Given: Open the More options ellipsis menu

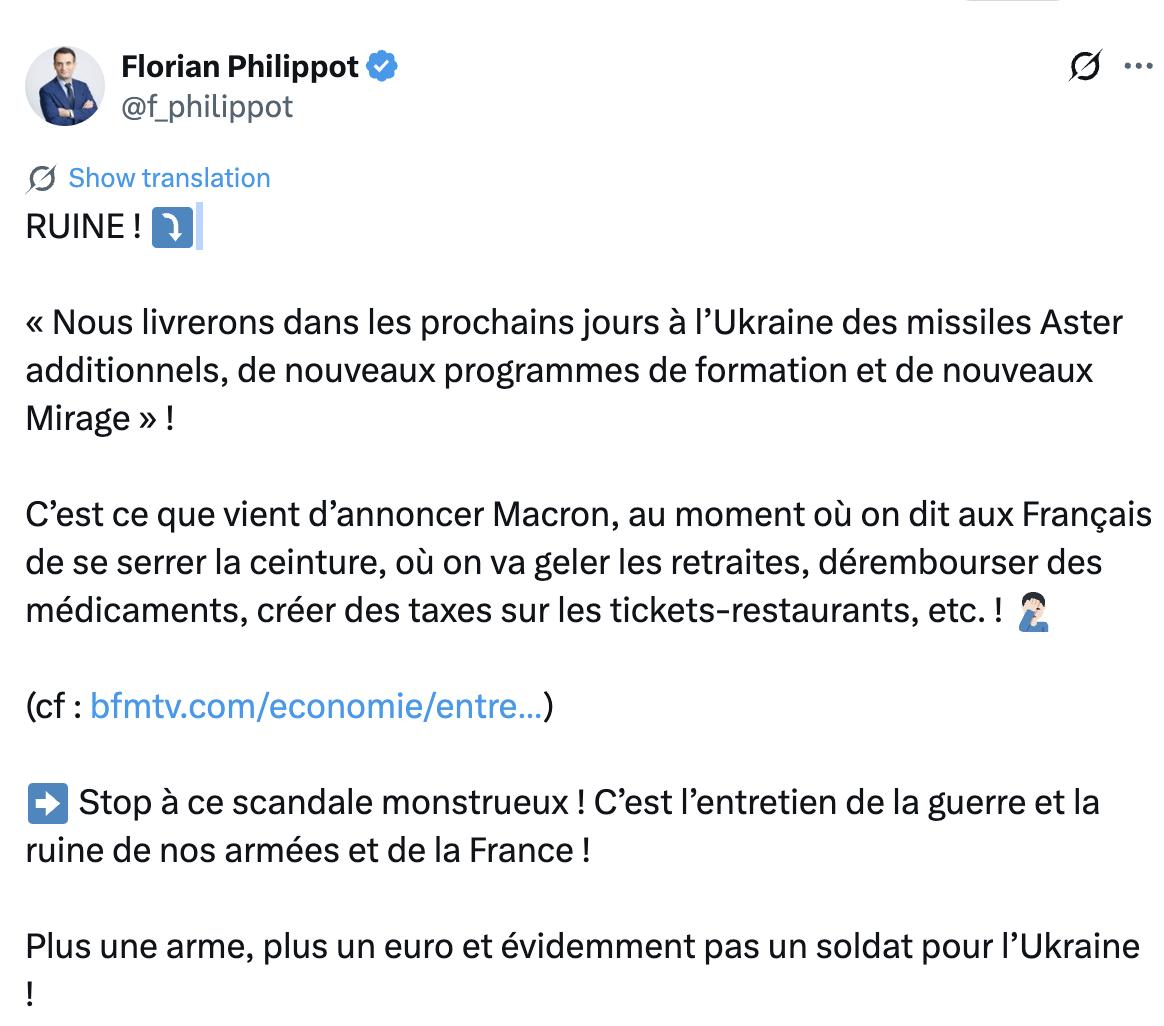Looking at the screenshot, I should pos(1139,66).
